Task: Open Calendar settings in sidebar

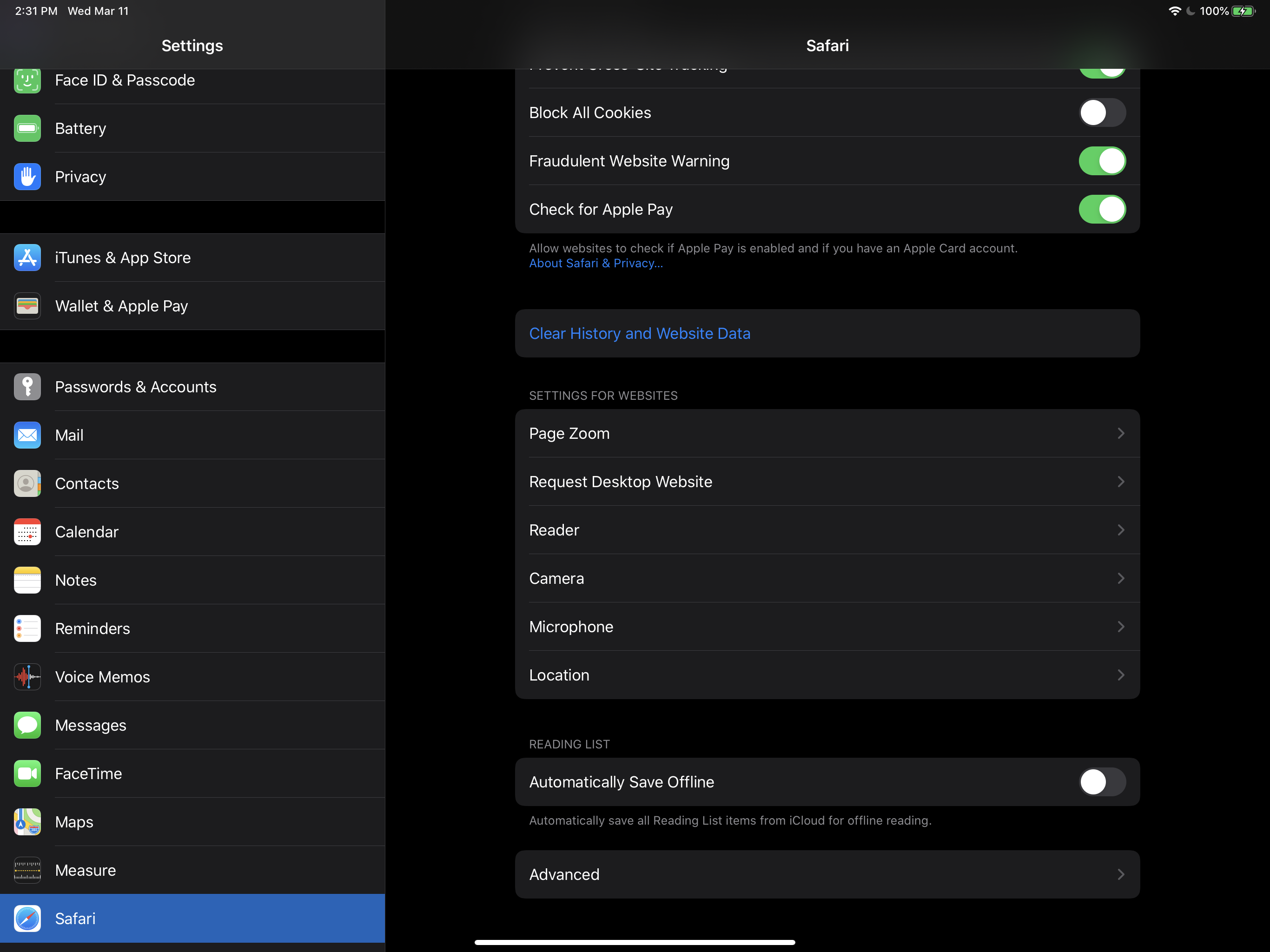Action: (192, 532)
